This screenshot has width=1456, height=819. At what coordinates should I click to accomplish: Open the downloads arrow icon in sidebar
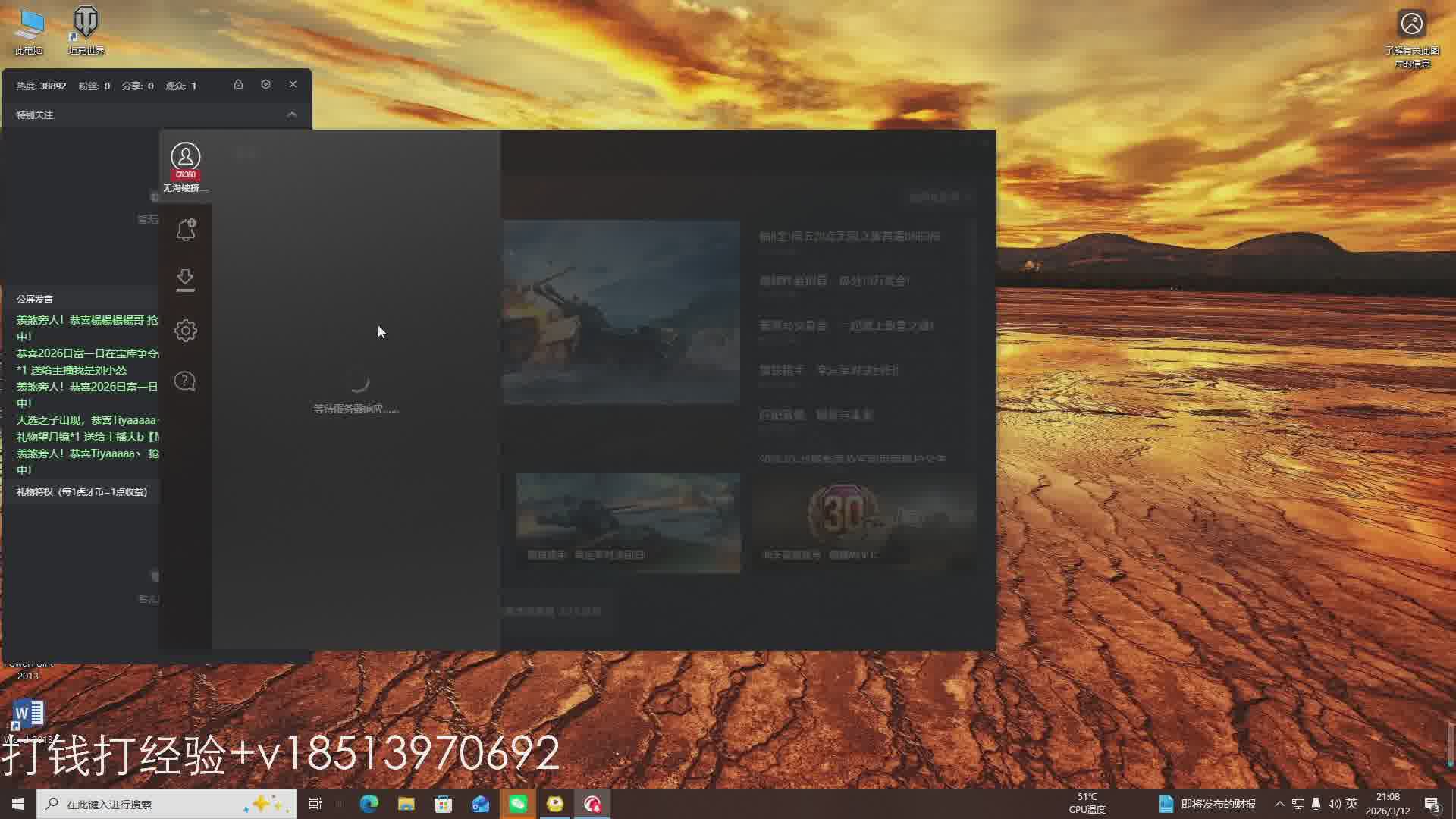(x=185, y=279)
